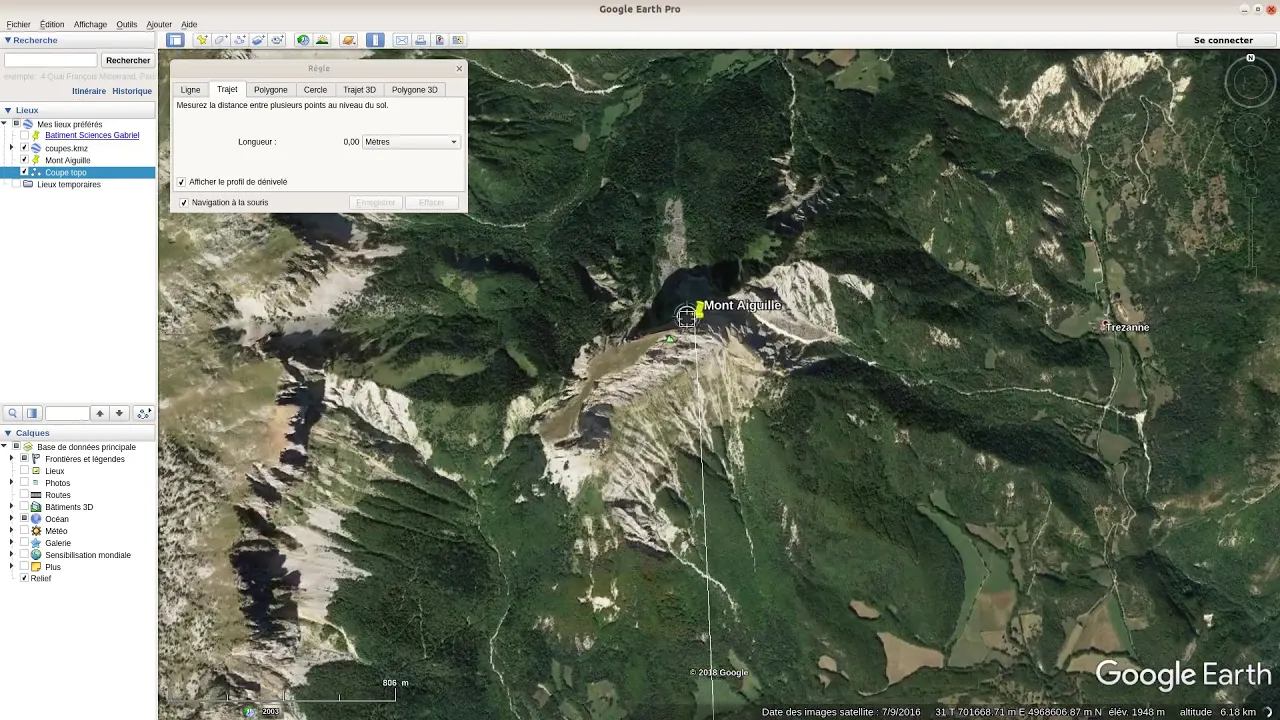This screenshot has width=1280, height=720.
Task: Open Batiment Sciences Gabriel link
Action: 92,135
